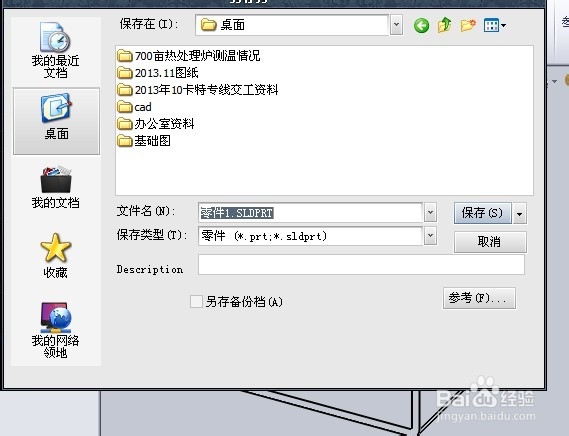Expand the Save in (保存在) location dropdown
The width and height of the screenshot is (569, 436).
396,25
